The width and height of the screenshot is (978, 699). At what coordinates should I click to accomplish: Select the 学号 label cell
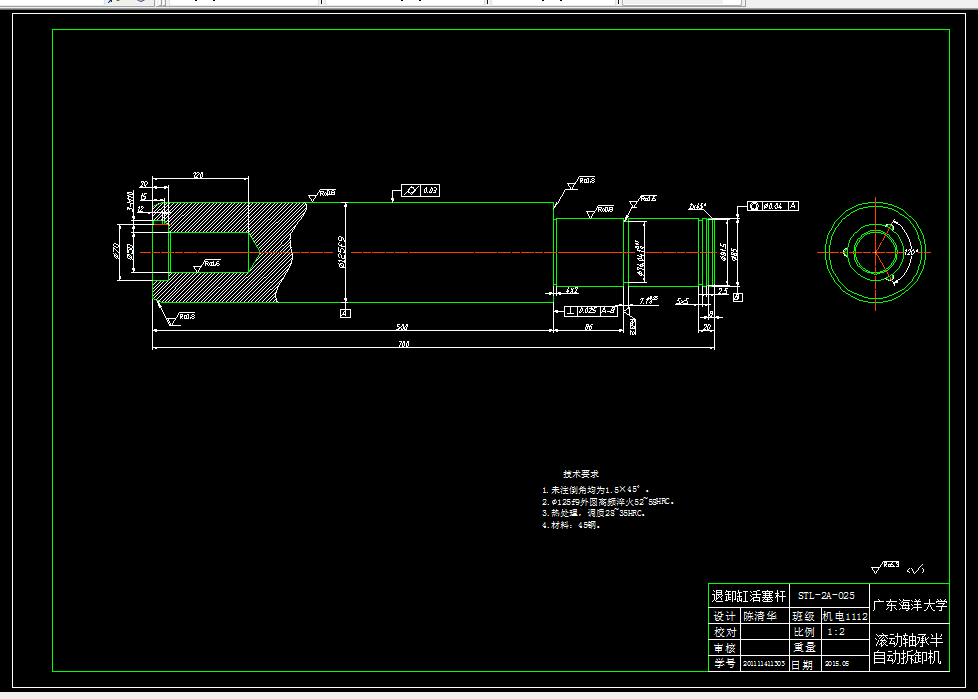724,663
